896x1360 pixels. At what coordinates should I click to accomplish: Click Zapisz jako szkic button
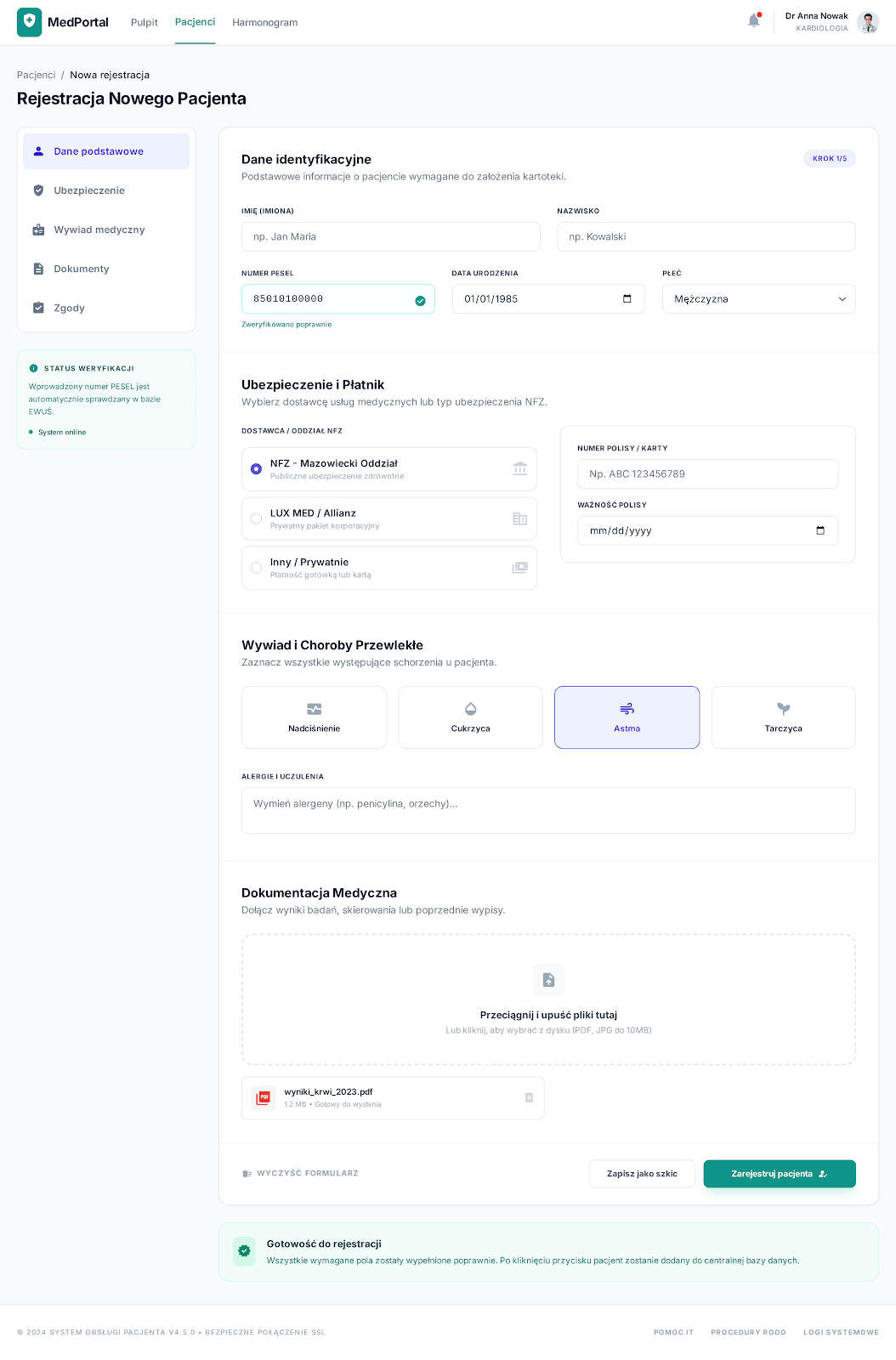642,1174
